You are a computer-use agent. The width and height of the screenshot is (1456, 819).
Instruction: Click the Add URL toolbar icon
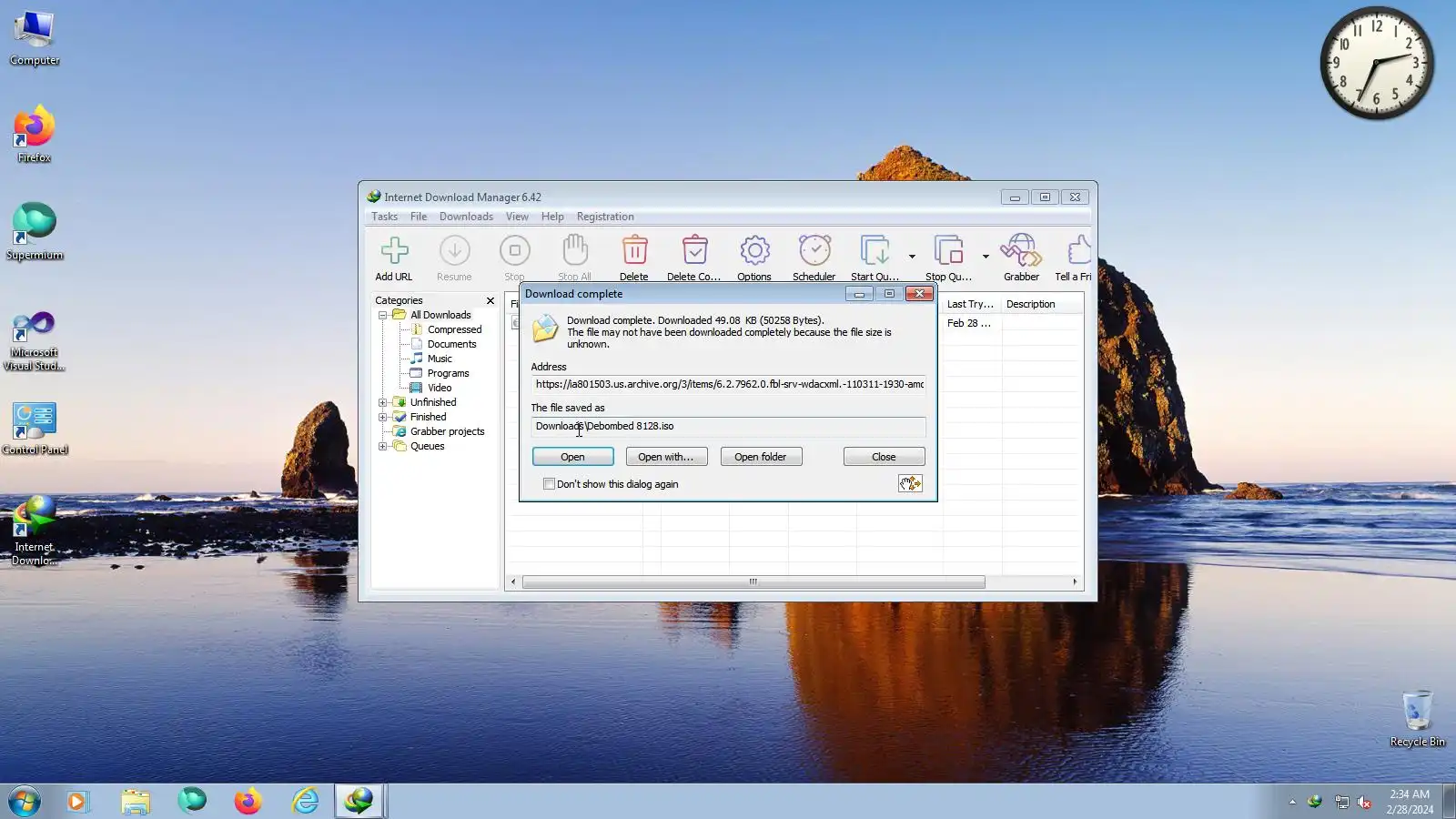pos(394,250)
